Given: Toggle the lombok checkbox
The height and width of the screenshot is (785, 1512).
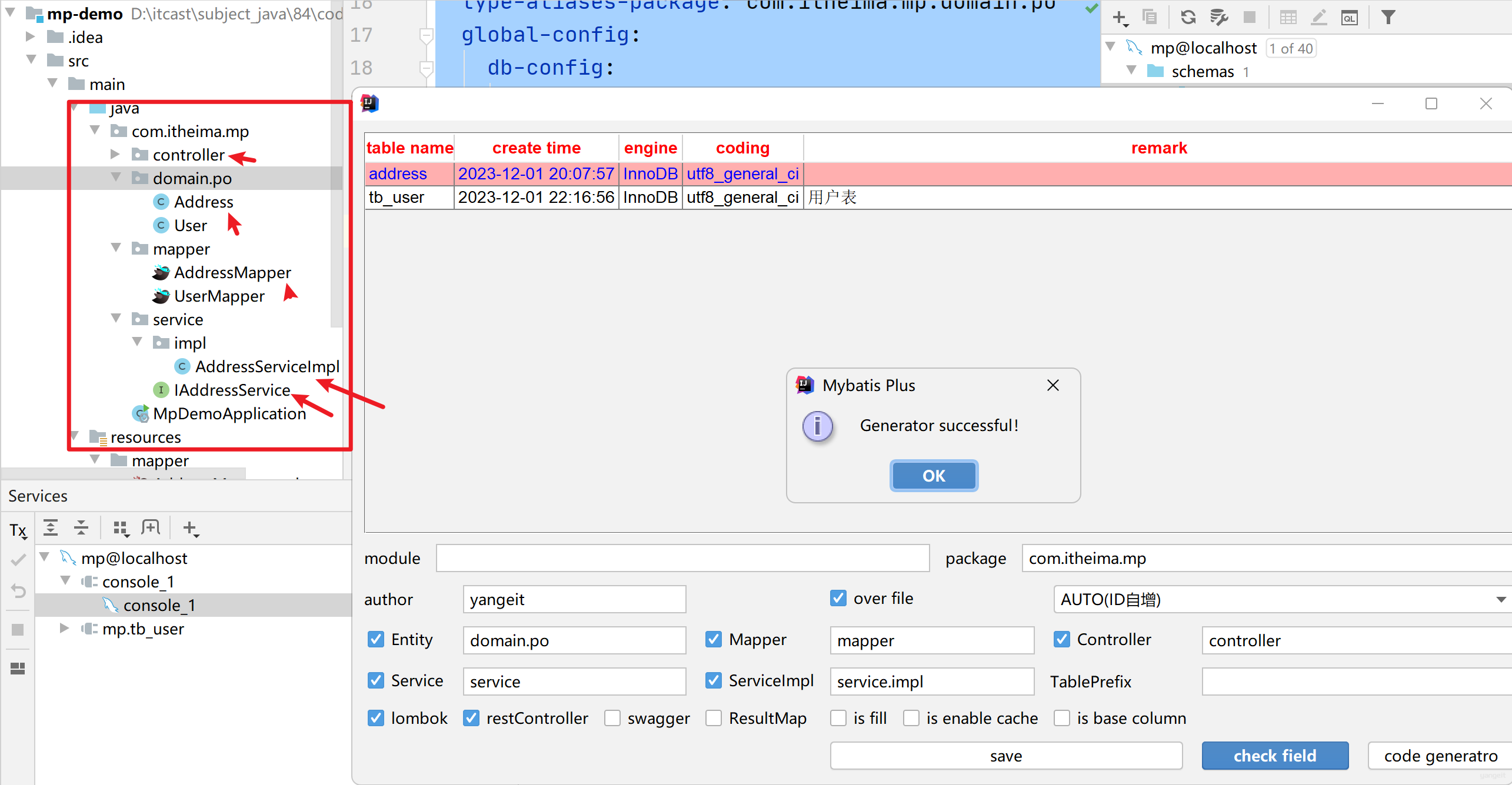Looking at the screenshot, I should pos(375,718).
